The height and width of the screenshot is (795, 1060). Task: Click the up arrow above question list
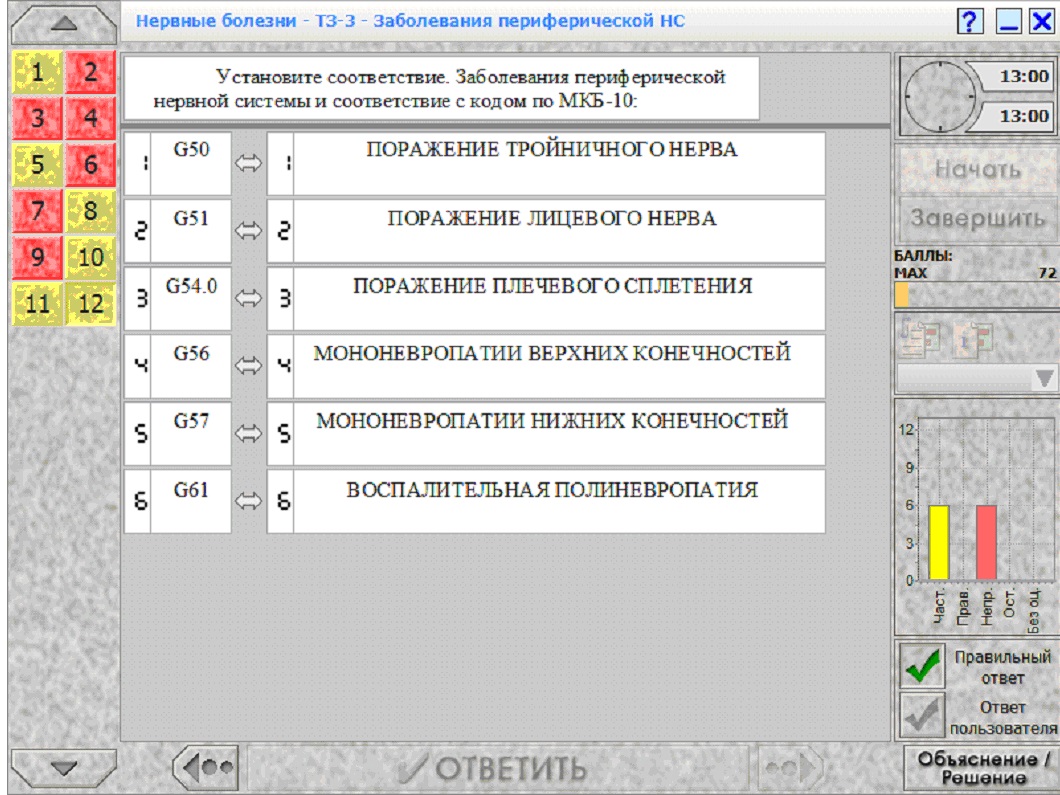(x=64, y=24)
